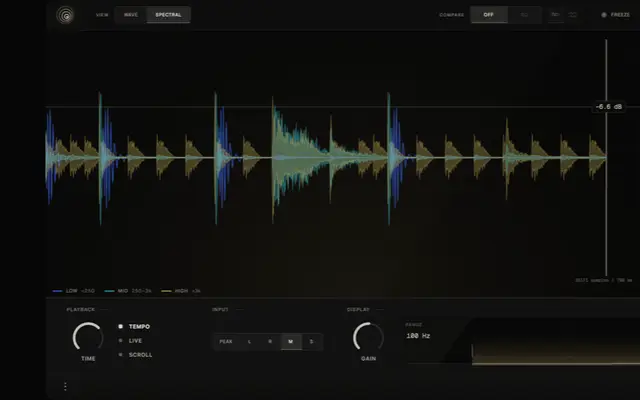Click the MID band legend entry
The height and width of the screenshot is (400, 640).
[x=128, y=291]
